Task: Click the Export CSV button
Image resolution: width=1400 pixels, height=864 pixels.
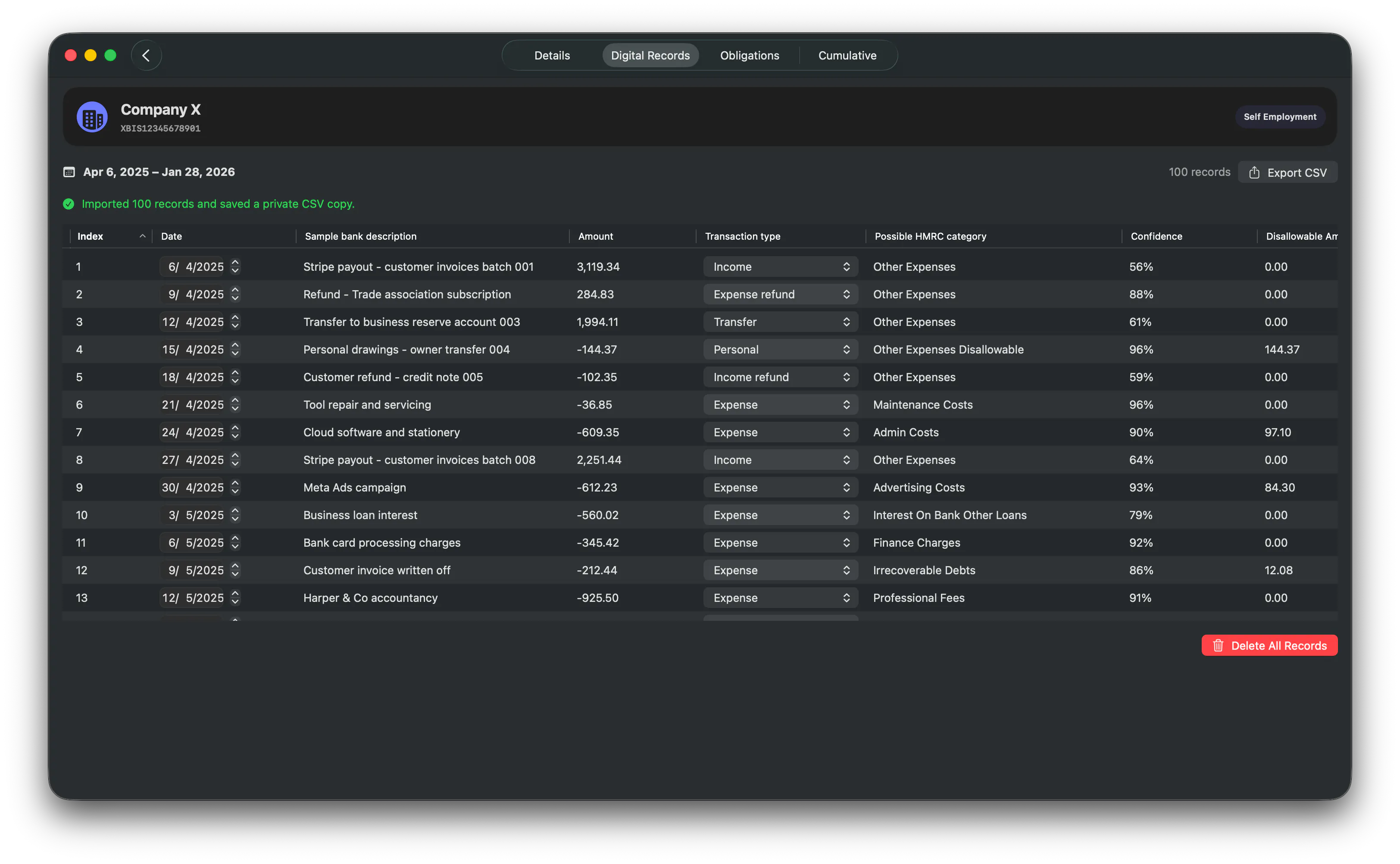Action: [x=1287, y=172]
